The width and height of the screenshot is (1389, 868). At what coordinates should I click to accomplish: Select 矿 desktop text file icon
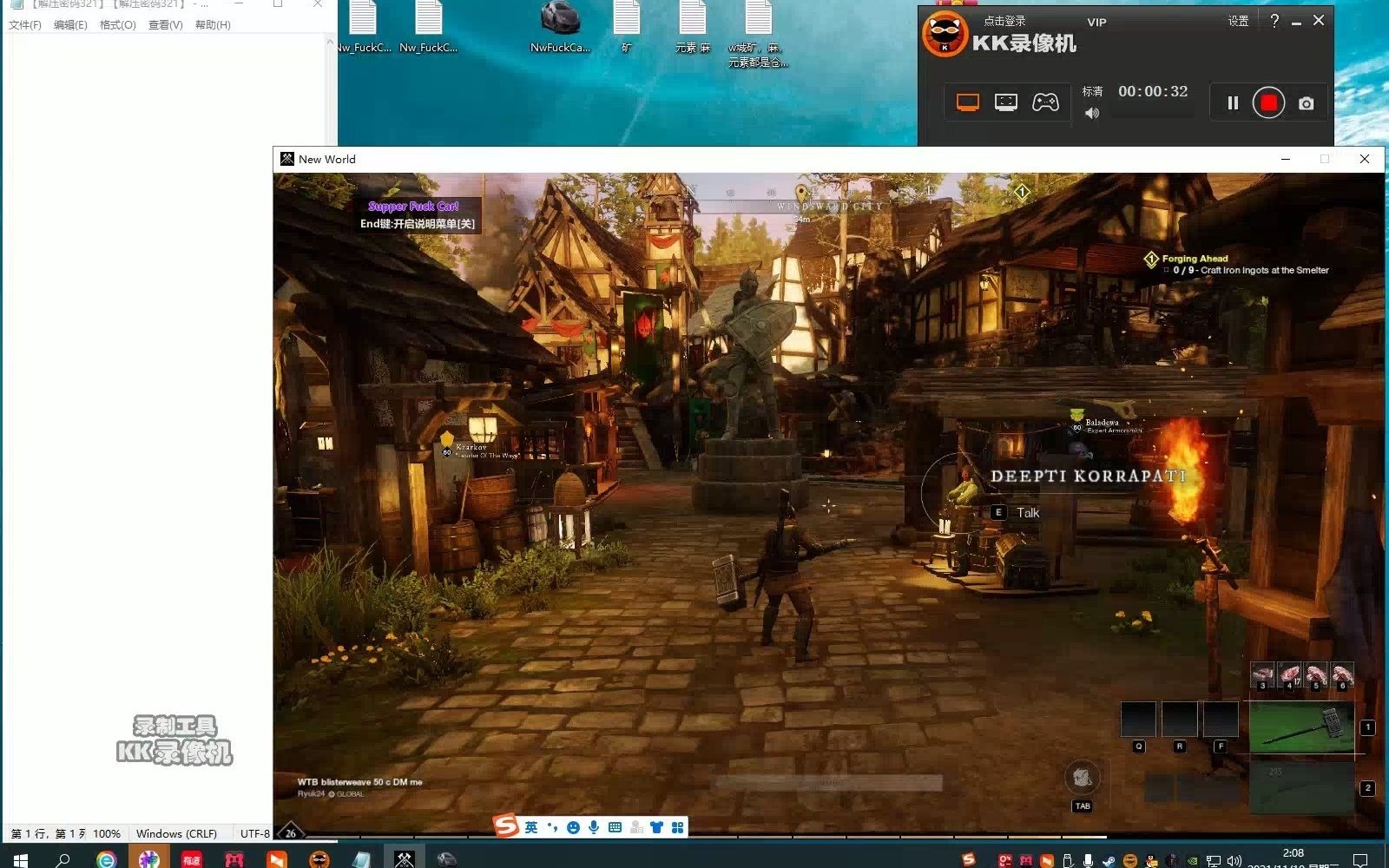(626, 29)
